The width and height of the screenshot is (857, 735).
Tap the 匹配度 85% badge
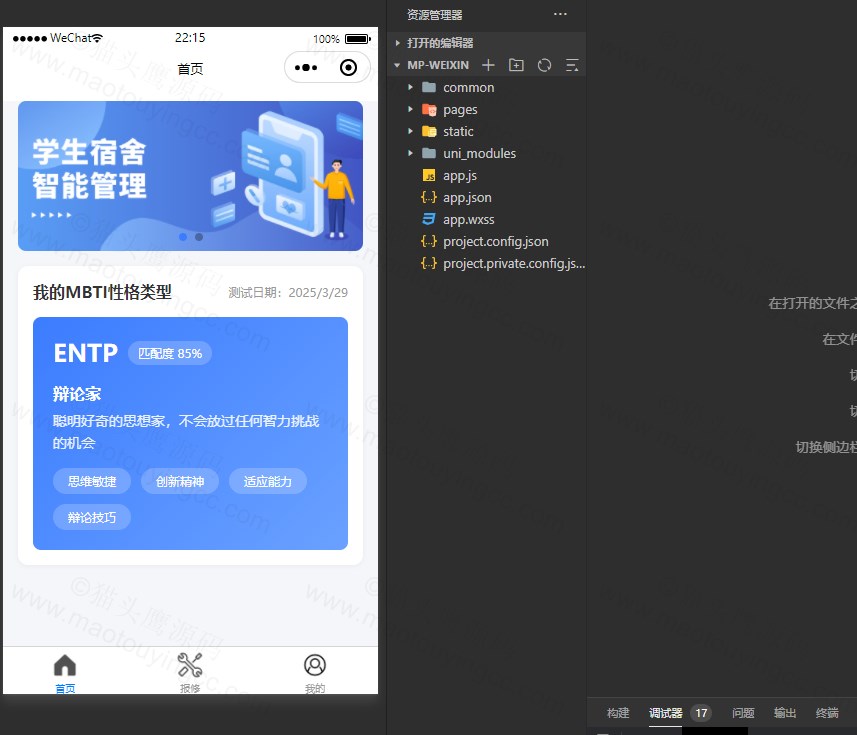[x=170, y=354]
